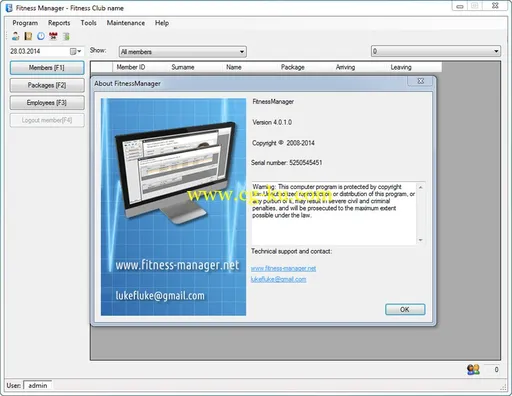This screenshot has width=512, height=396.
Task: Open the Reports menu
Action: [x=59, y=23]
